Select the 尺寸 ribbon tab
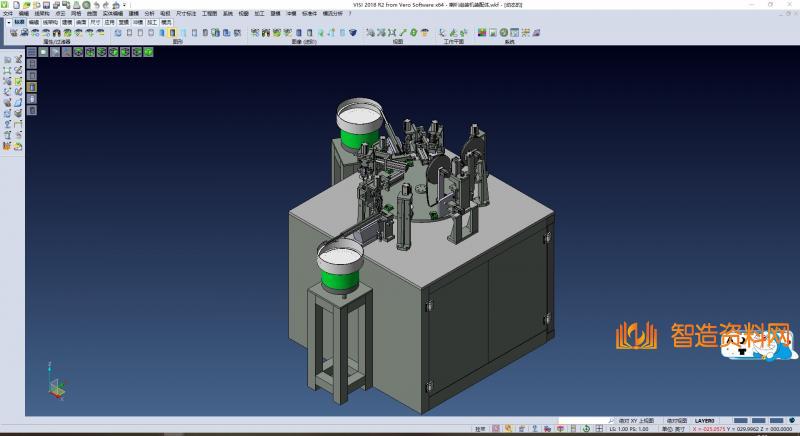Viewport: 800px width, 436px height. pos(95,21)
